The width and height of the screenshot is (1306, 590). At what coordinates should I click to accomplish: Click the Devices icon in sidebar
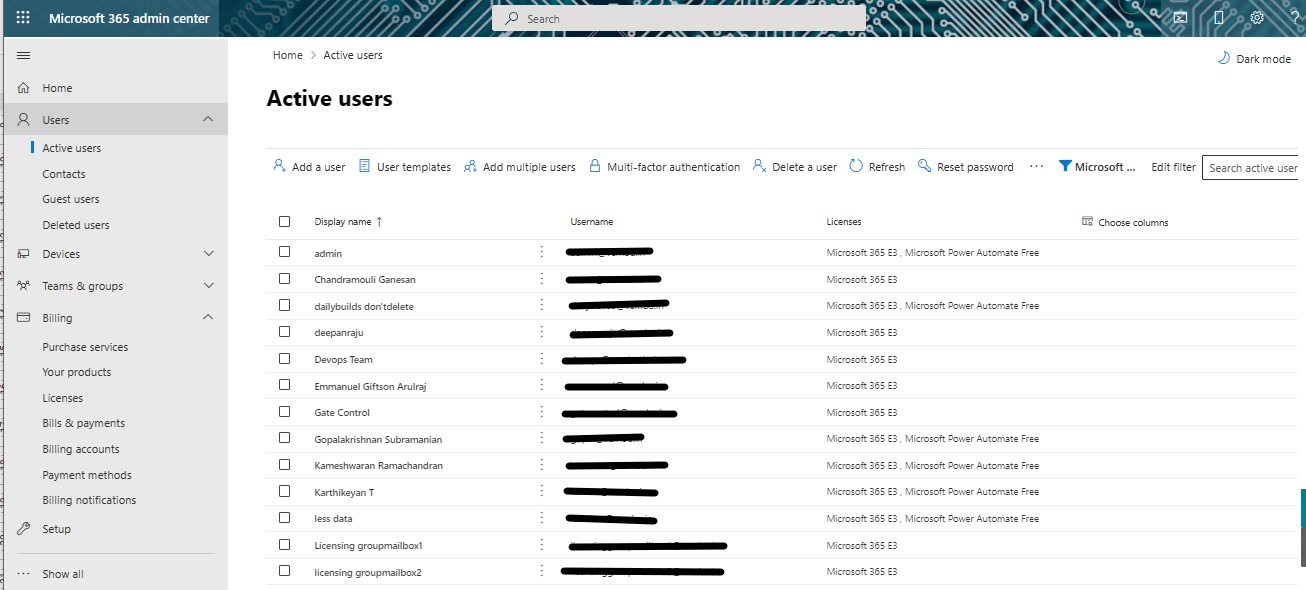pos(23,254)
